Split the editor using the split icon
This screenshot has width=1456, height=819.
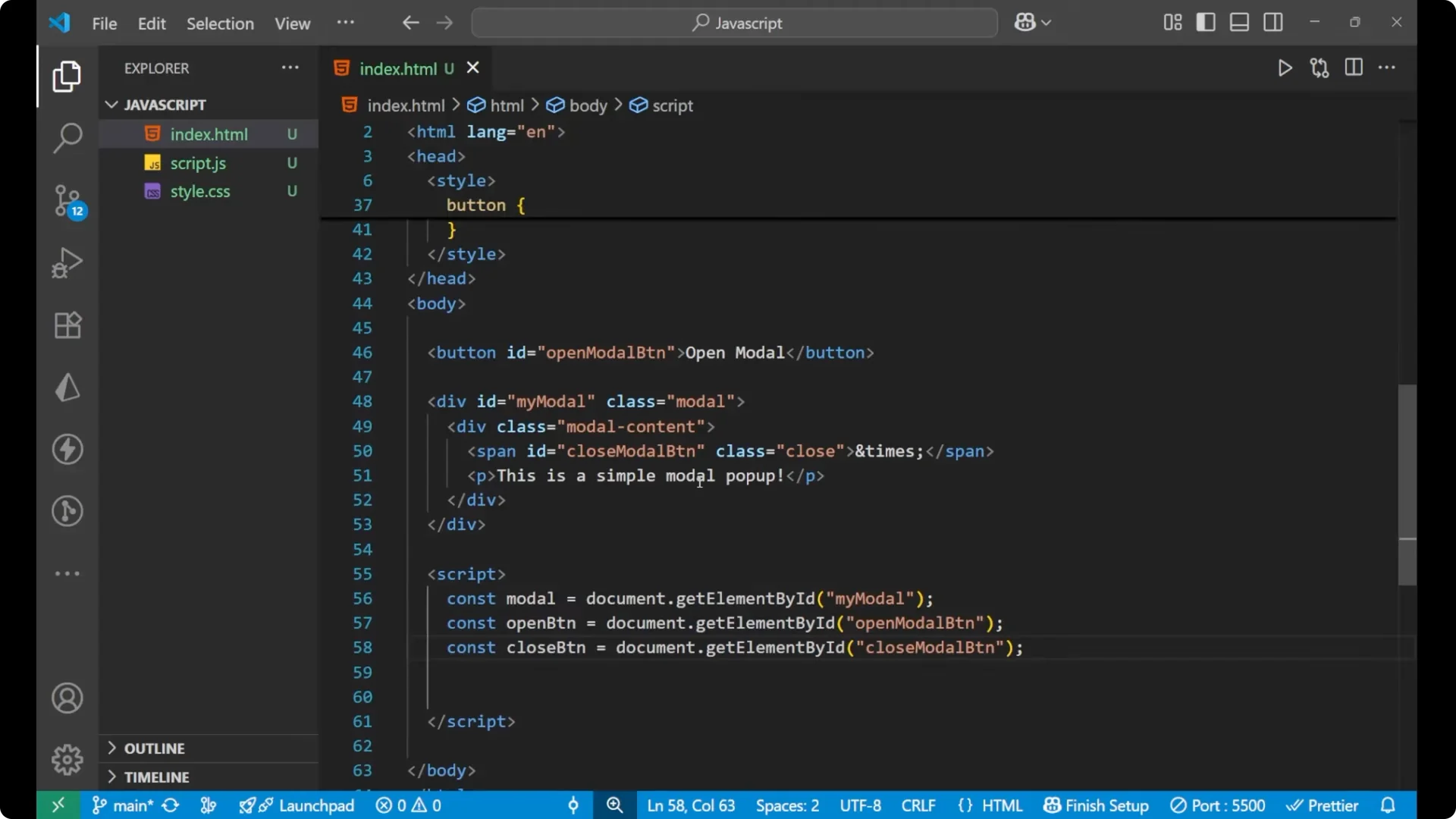point(1354,67)
